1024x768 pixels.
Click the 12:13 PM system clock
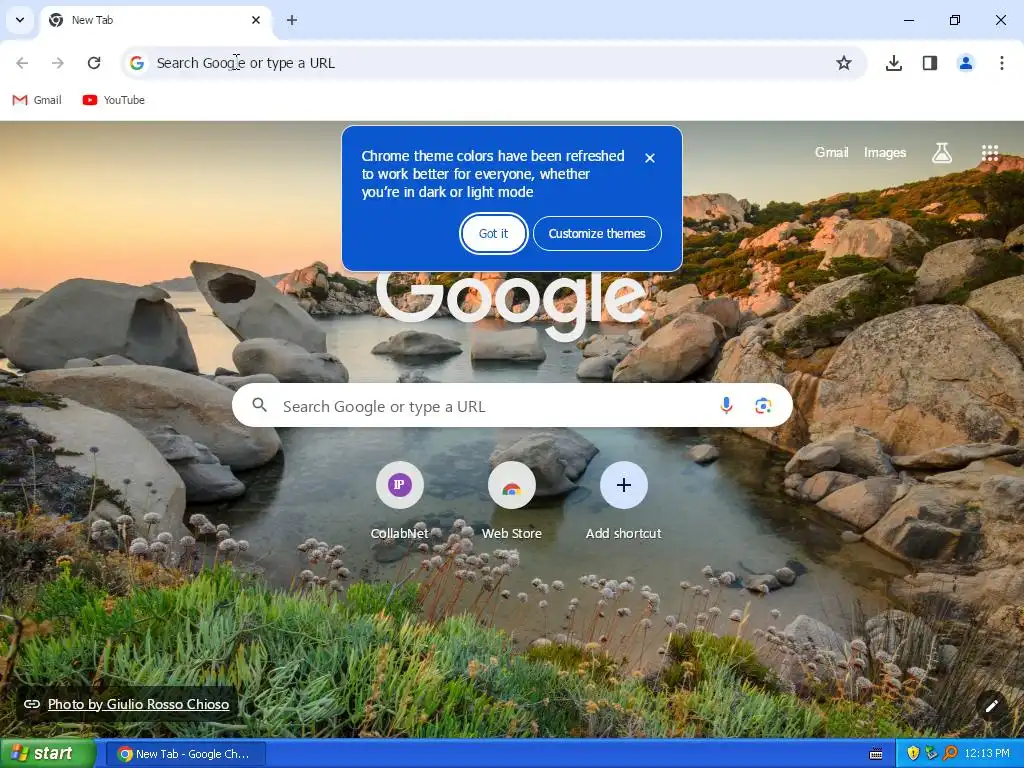pos(987,754)
